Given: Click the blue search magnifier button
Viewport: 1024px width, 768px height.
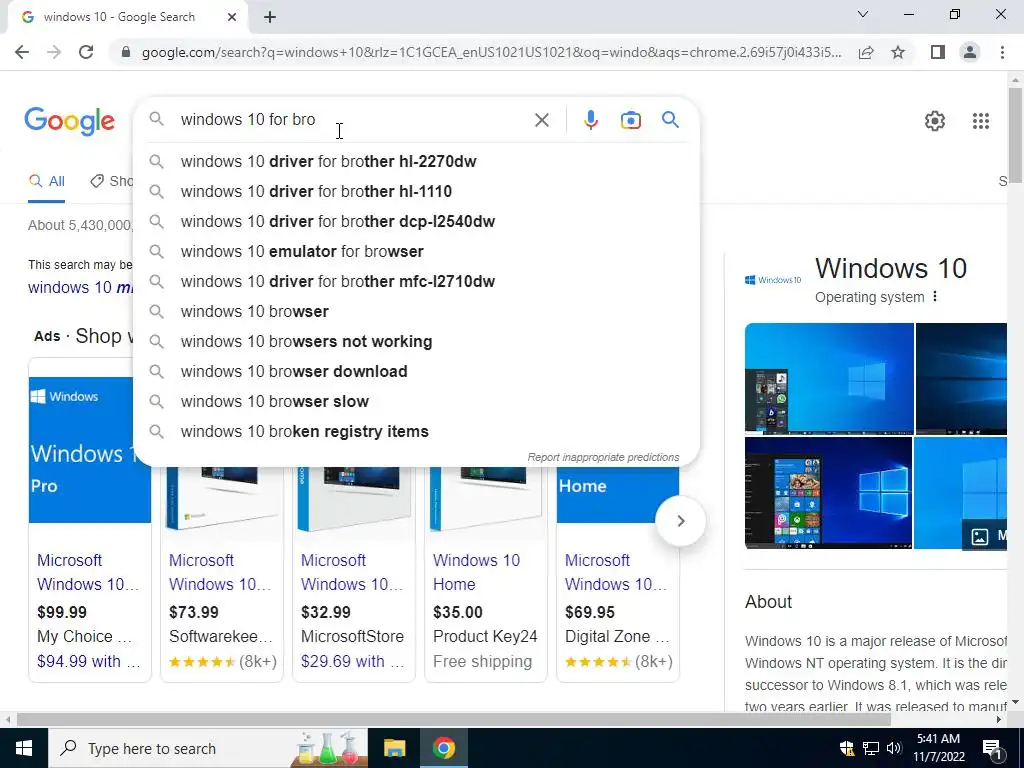Looking at the screenshot, I should [x=670, y=120].
